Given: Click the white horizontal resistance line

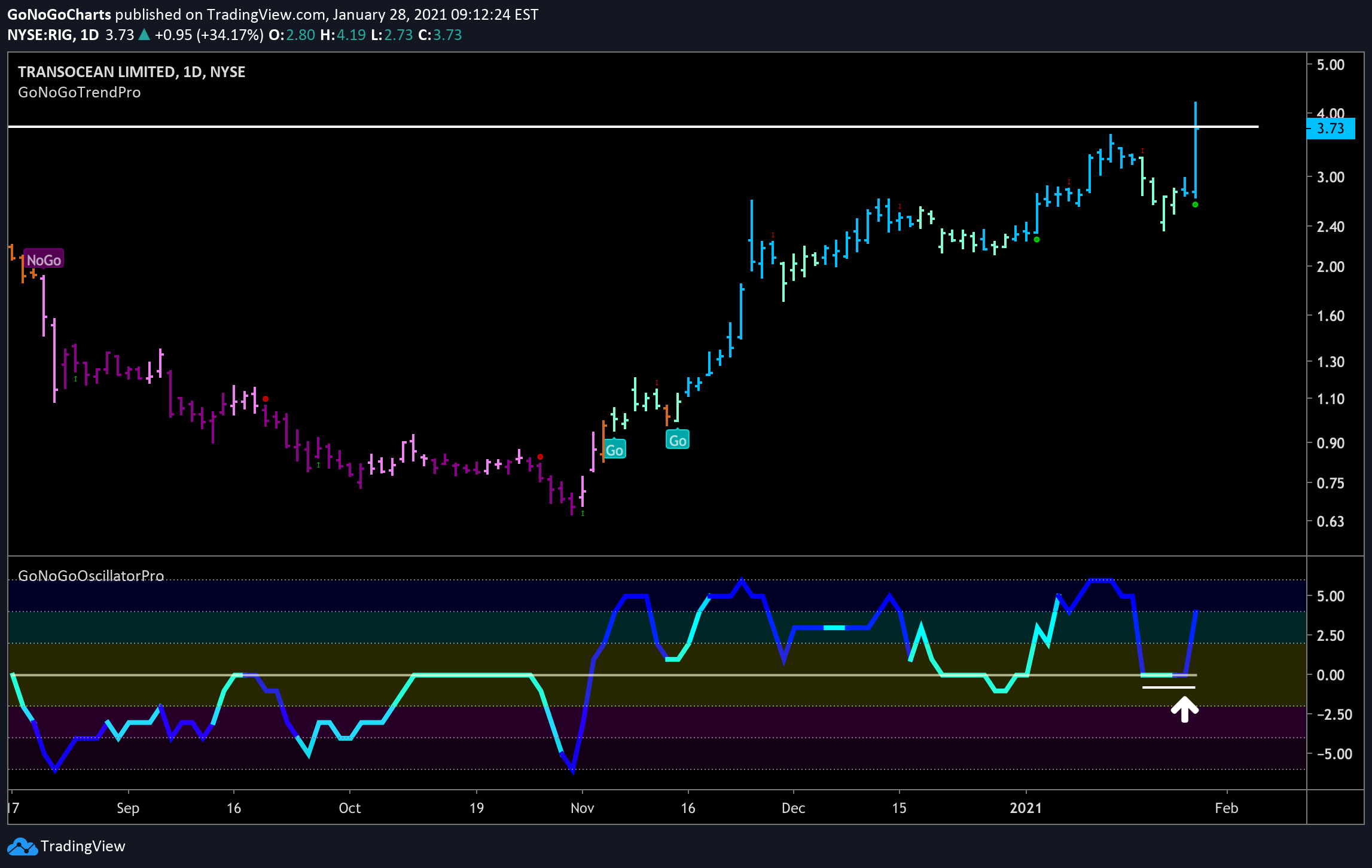Looking at the screenshot, I should tap(633, 127).
